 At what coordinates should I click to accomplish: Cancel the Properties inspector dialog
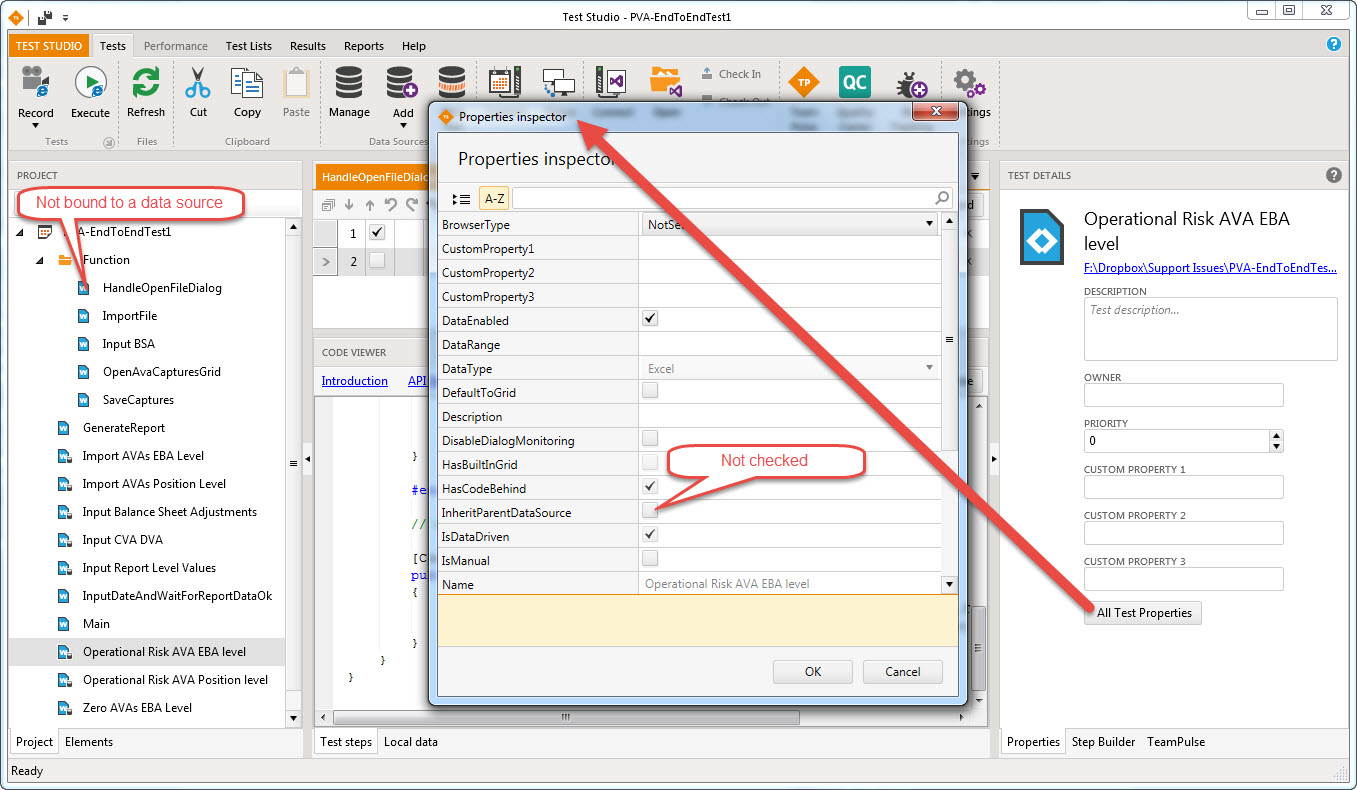[x=903, y=672]
